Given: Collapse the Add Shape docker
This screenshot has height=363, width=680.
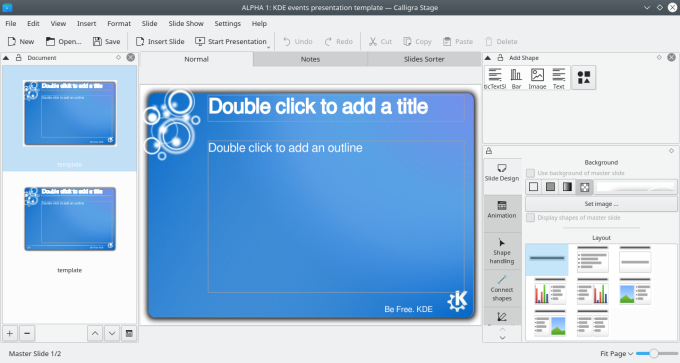Looking at the screenshot, I should (x=488, y=58).
